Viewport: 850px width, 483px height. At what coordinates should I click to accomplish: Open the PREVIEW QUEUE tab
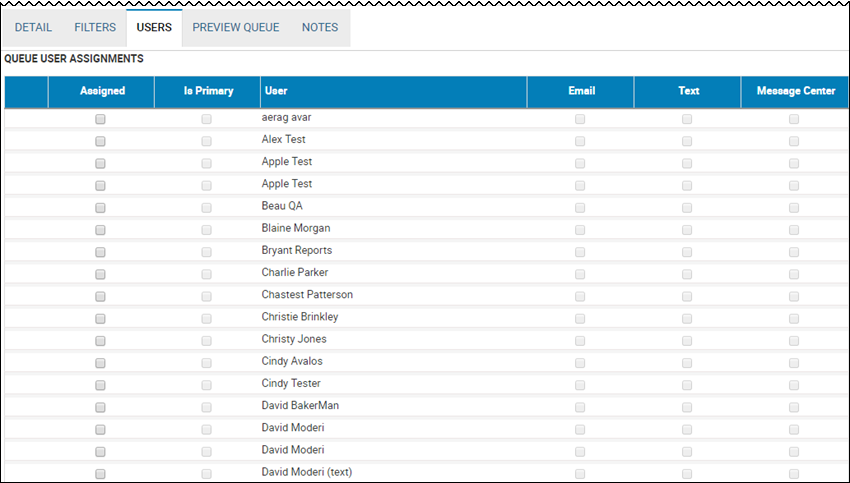pyautogui.click(x=236, y=27)
